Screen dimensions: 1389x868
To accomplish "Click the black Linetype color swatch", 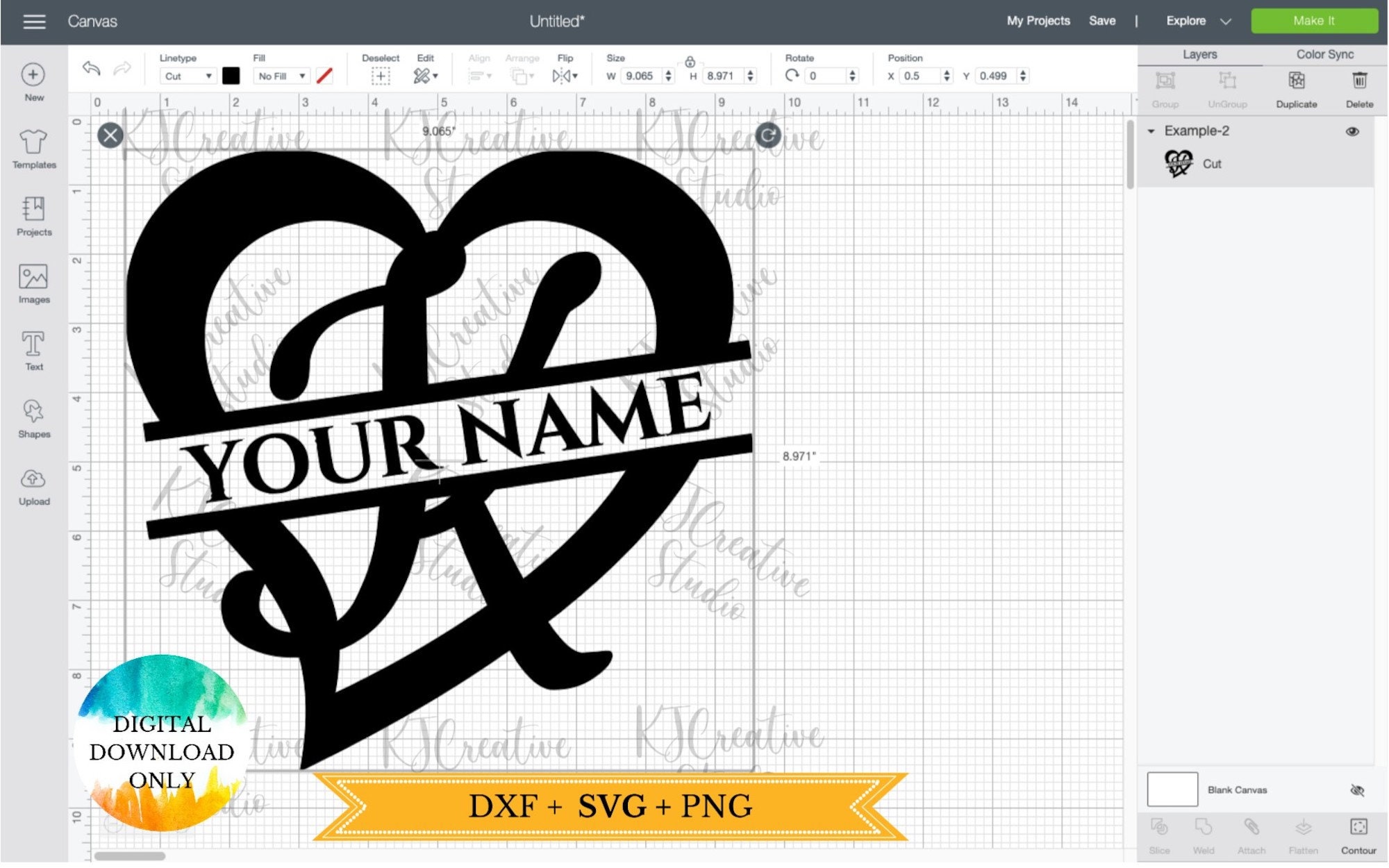I will (230, 76).
